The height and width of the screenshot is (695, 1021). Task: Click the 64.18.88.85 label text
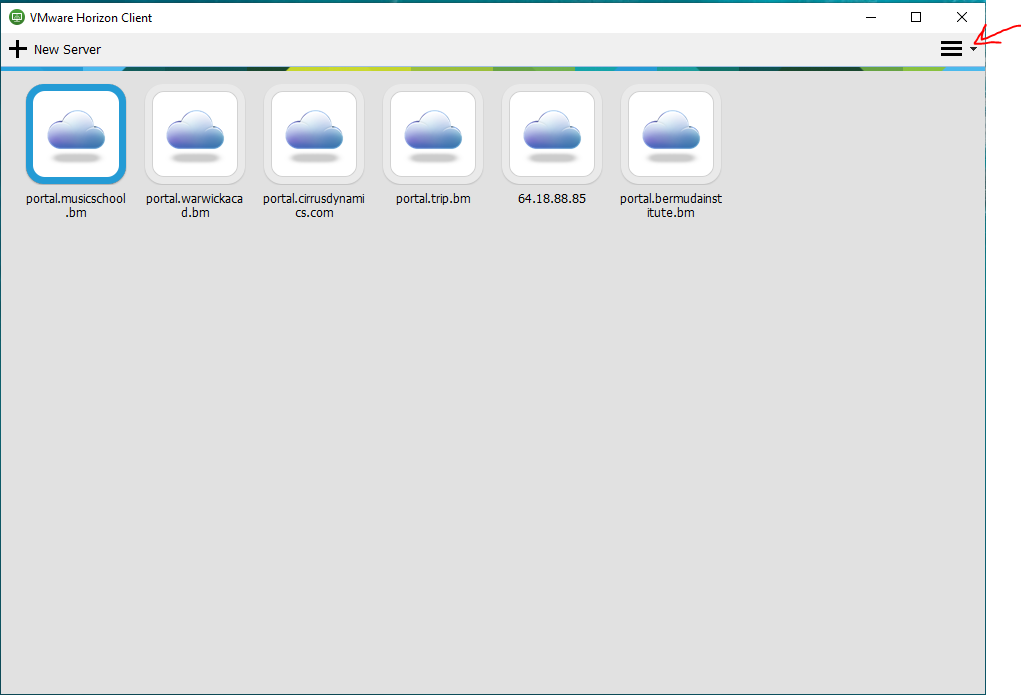tap(552, 199)
